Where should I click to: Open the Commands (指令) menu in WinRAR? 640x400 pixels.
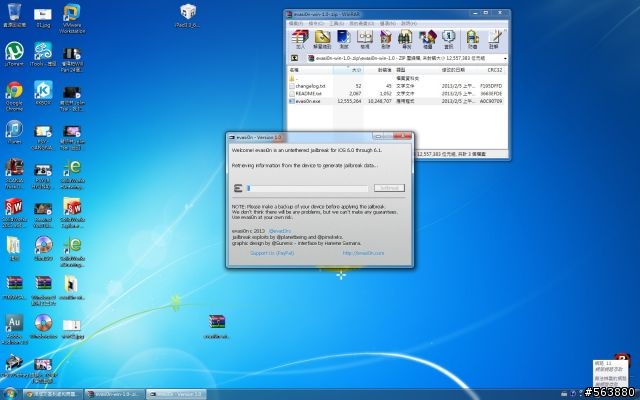316,24
